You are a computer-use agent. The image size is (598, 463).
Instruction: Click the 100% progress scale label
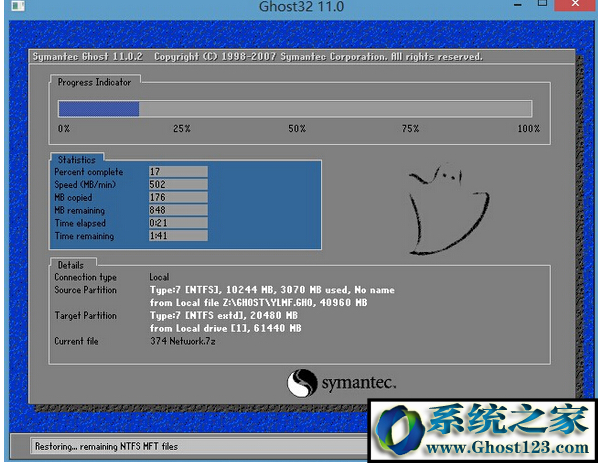pos(529,129)
